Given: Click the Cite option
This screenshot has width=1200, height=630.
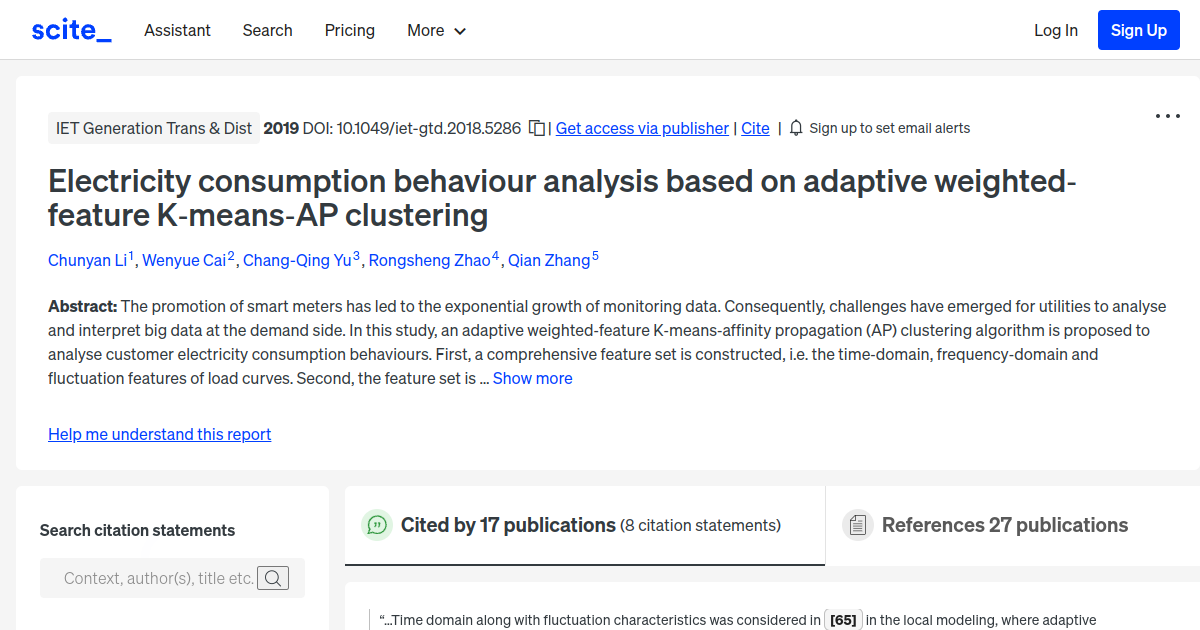Looking at the screenshot, I should (x=755, y=128).
